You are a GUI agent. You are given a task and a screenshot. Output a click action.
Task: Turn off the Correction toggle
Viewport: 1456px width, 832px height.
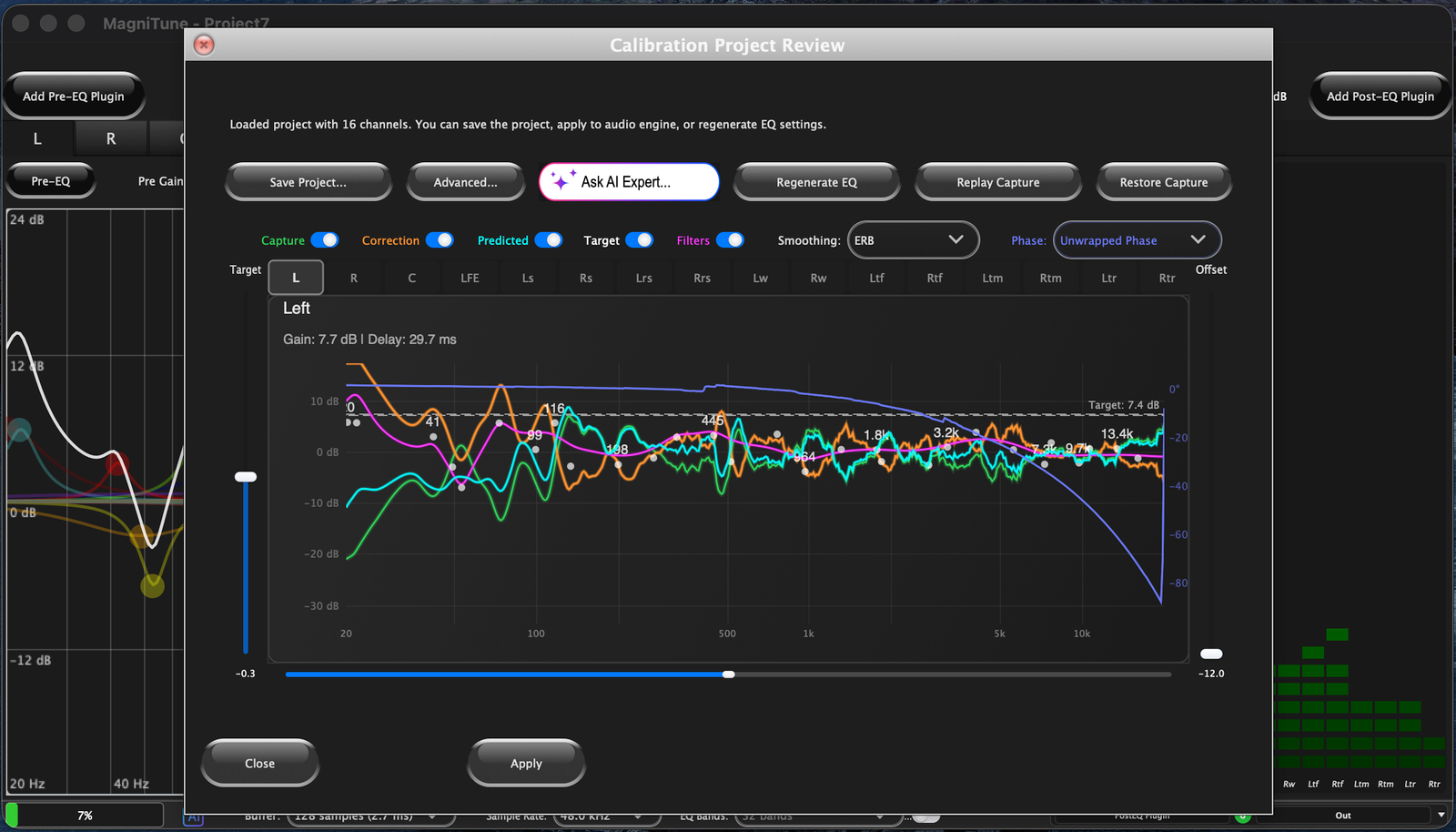[441, 239]
